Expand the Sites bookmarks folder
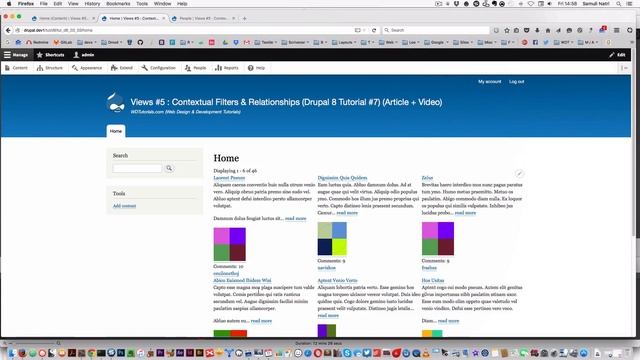This screenshot has width=640, height=360. [463, 42]
